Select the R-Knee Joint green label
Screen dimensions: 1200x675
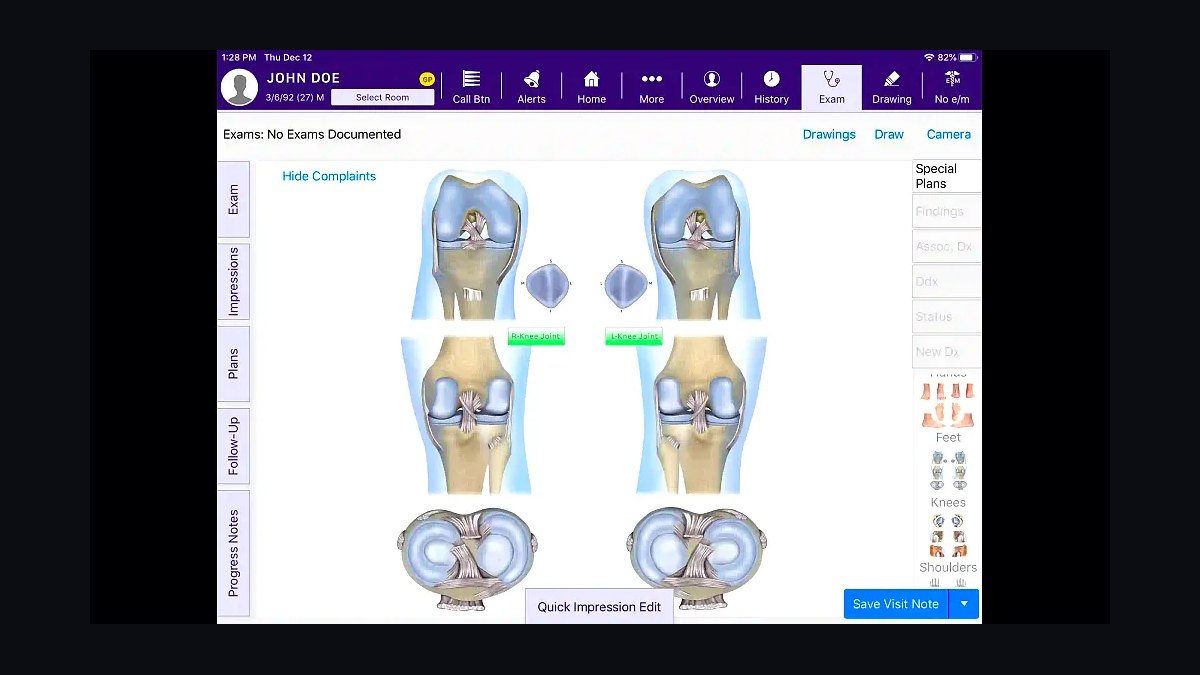coord(536,337)
